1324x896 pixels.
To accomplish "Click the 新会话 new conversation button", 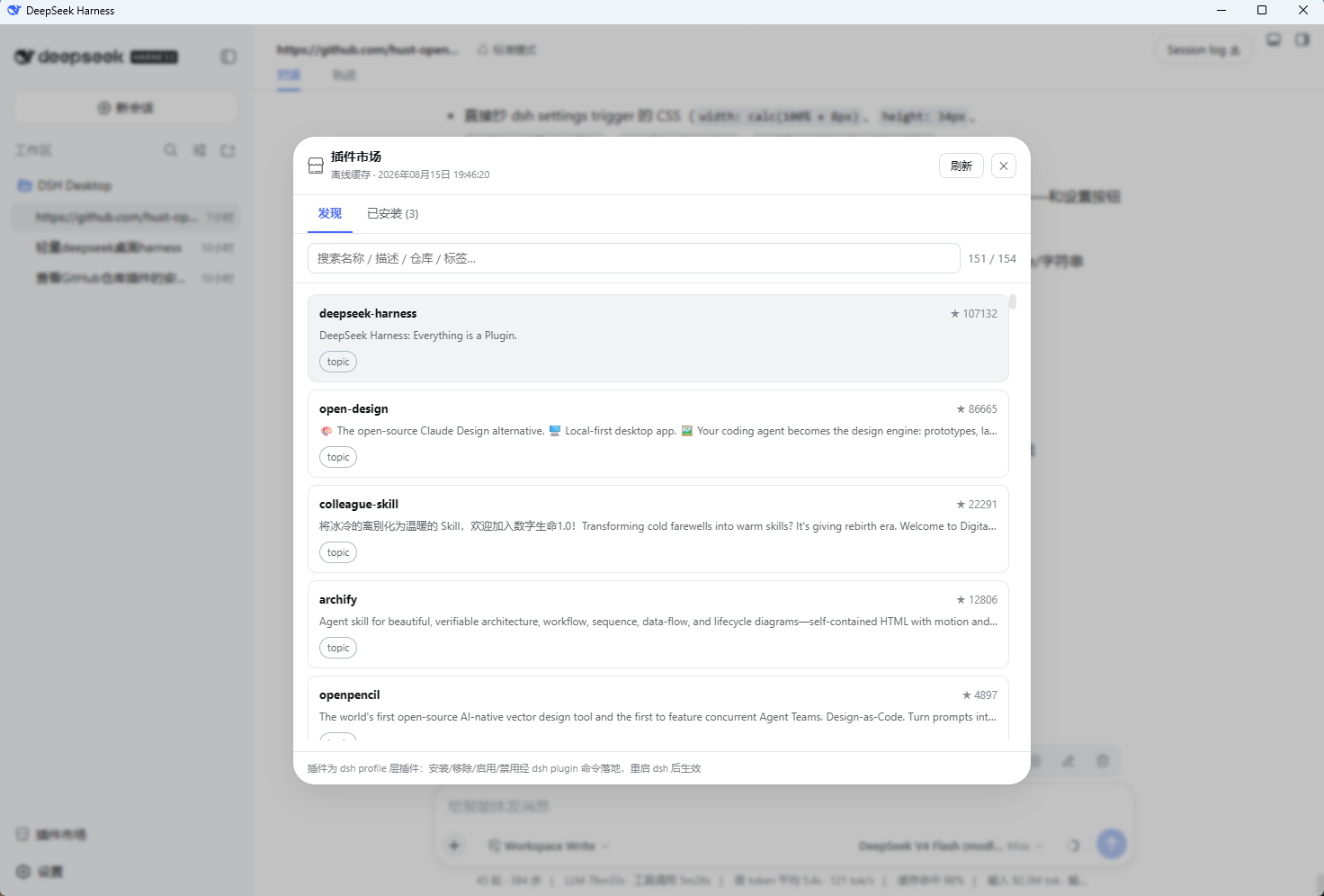I will 126,108.
